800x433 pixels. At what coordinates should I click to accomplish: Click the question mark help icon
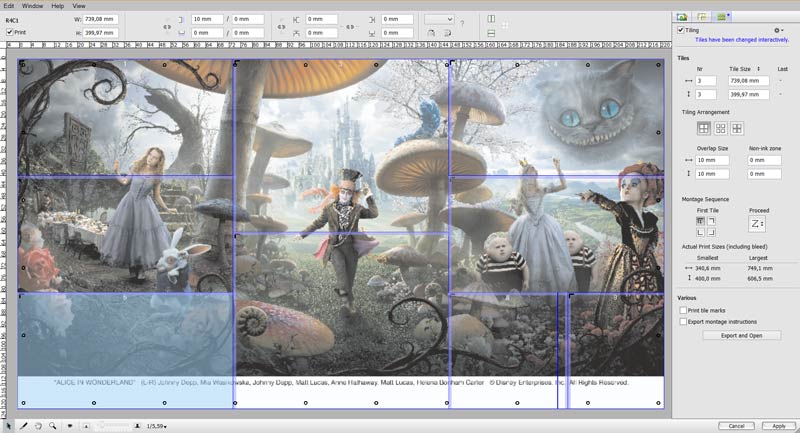(462, 23)
